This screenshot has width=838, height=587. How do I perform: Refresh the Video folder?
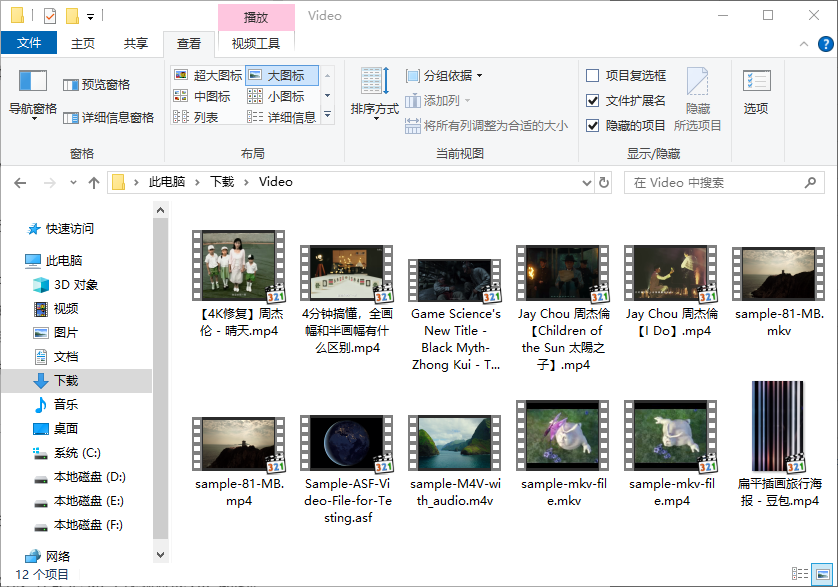604,183
